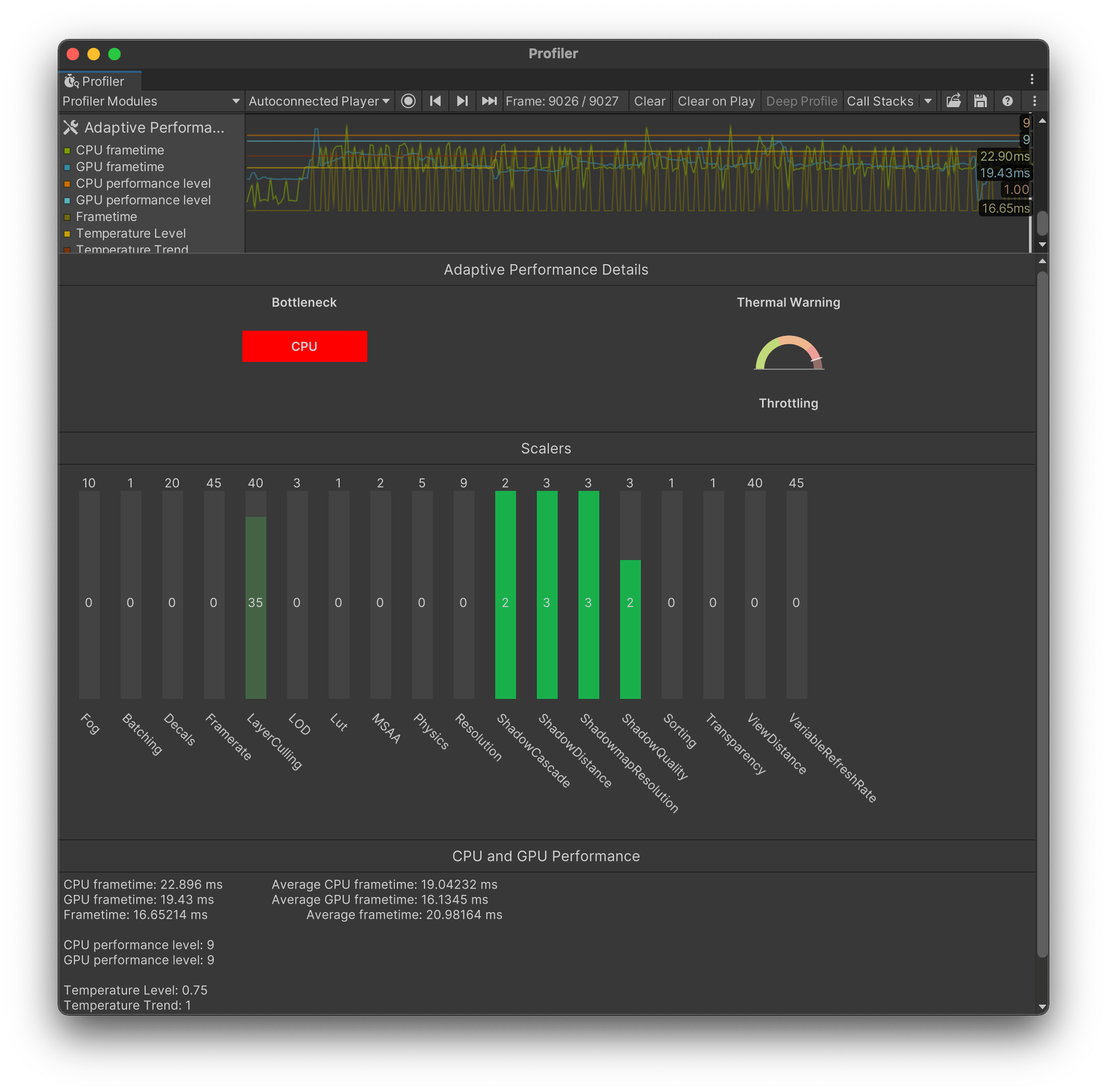Open the Profiler help icon
The image size is (1107, 1092).
[x=1007, y=101]
